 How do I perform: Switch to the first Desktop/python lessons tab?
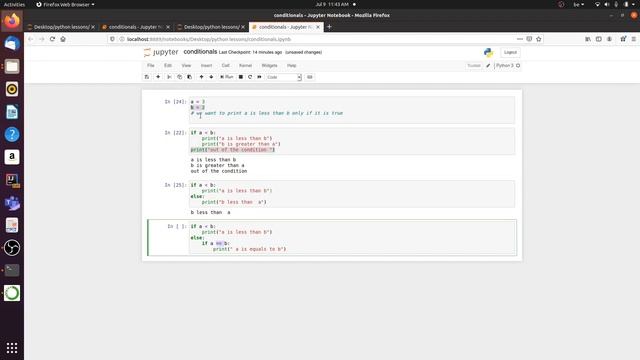pos(61,27)
